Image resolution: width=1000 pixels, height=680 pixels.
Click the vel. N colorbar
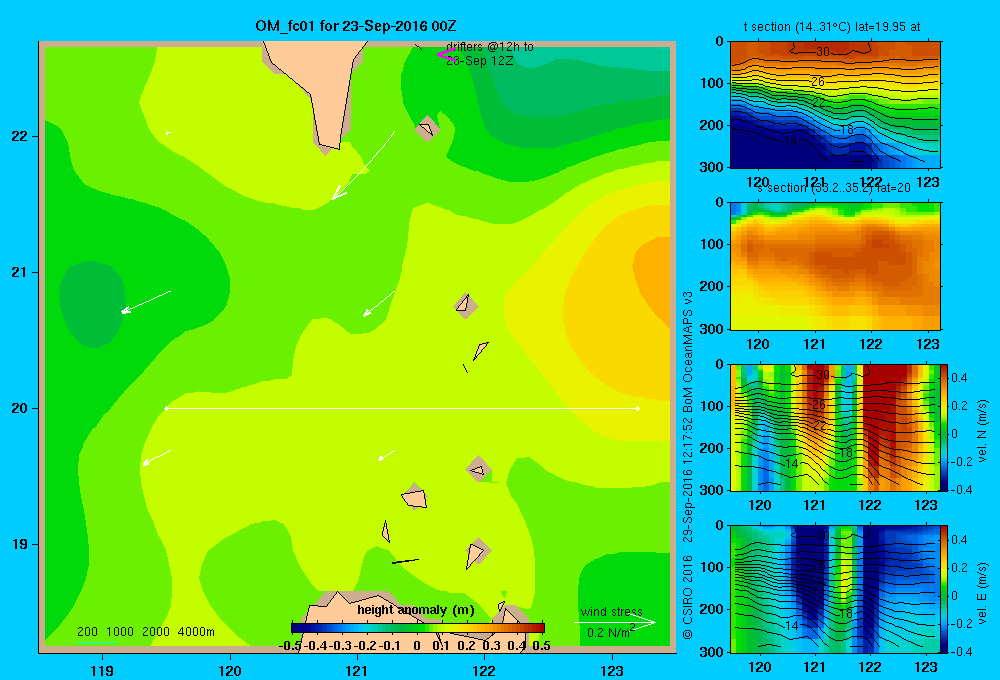(x=944, y=427)
